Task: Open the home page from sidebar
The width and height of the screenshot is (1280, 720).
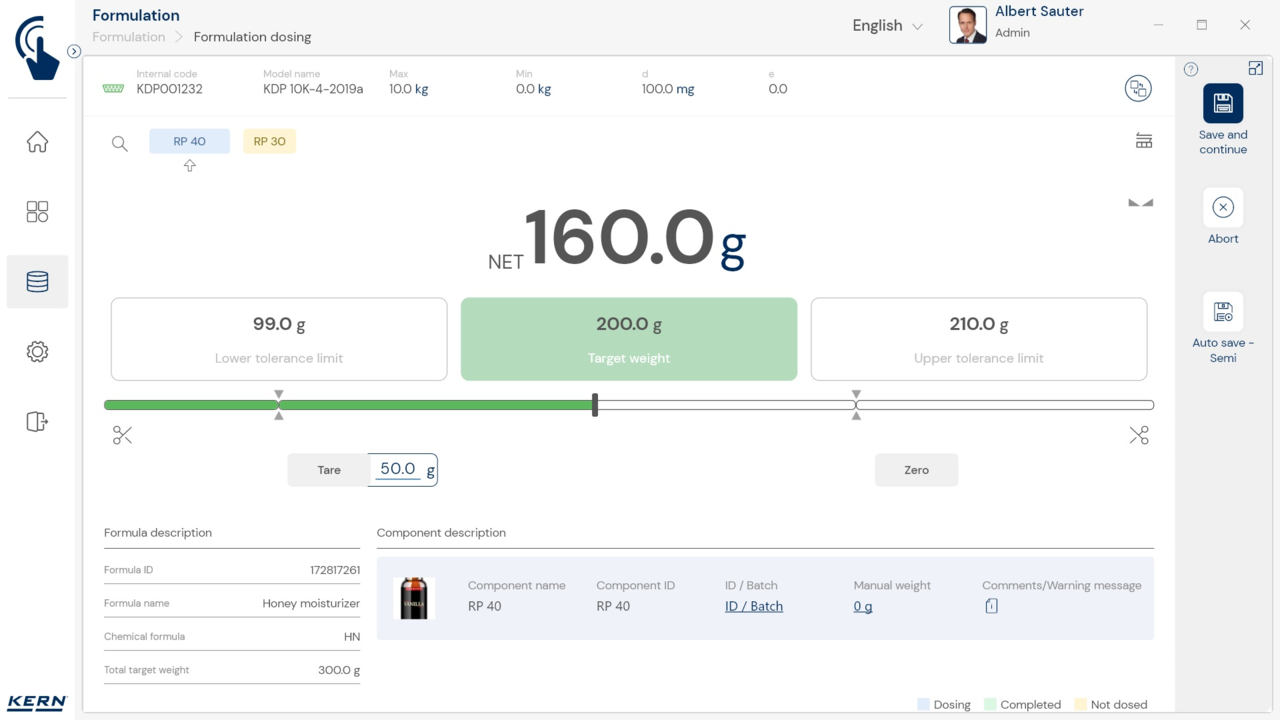Action: (37, 142)
